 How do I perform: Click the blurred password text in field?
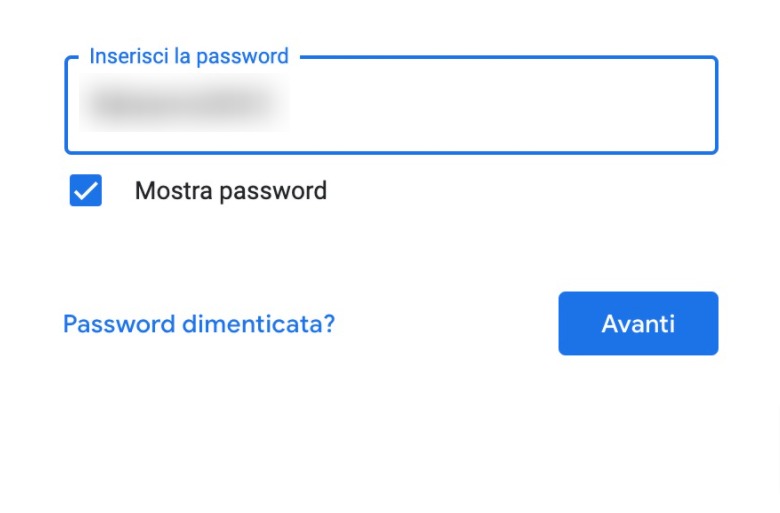click(184, 103)
